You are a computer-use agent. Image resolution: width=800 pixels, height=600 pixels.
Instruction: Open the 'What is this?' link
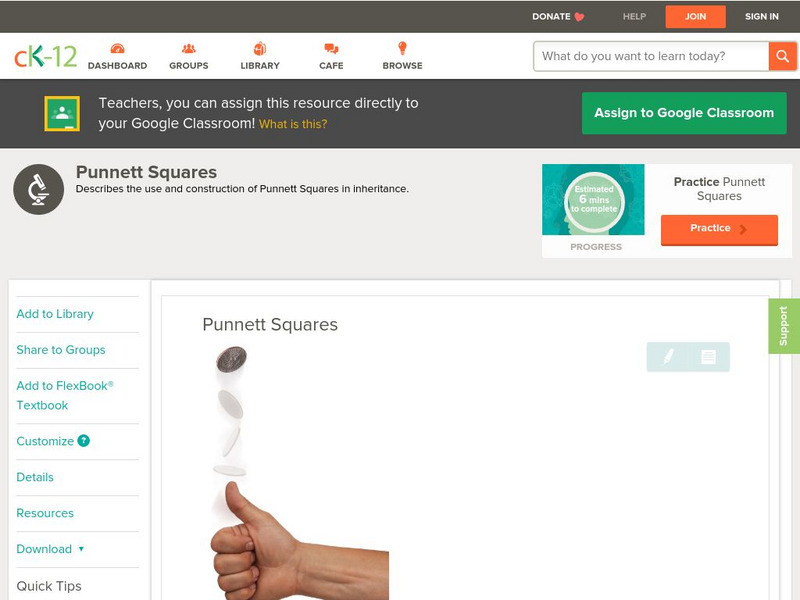pos(293,124)
